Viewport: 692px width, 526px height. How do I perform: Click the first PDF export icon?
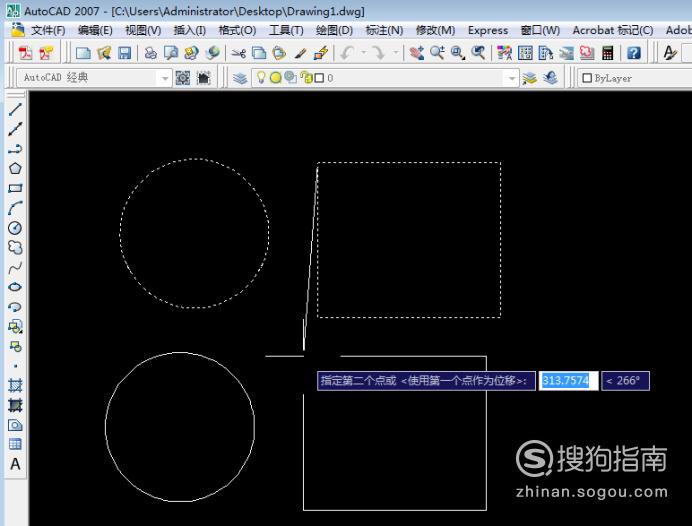coord(25,53)
